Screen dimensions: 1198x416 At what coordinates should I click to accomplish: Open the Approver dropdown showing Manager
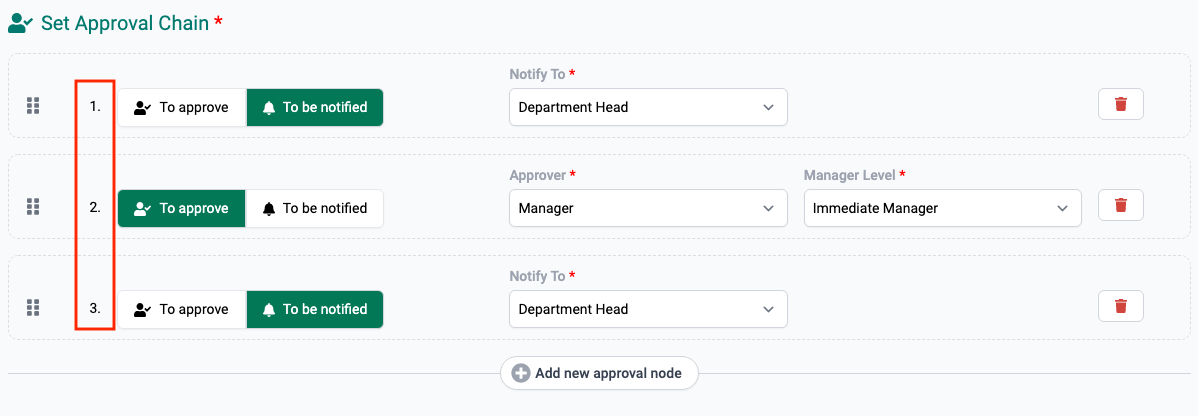[x=647, y=209]
